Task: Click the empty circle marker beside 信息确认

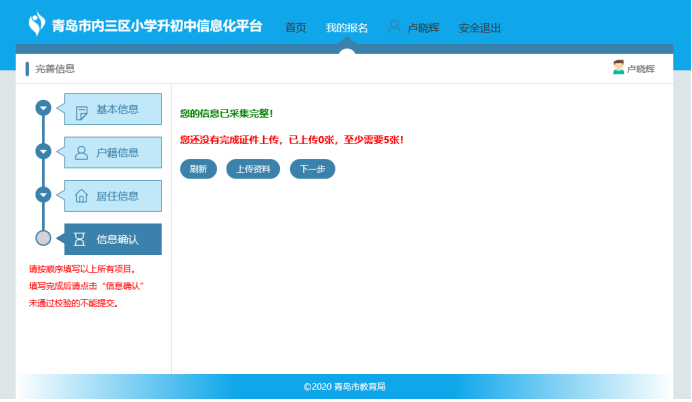Action: [x=43, y=238]
